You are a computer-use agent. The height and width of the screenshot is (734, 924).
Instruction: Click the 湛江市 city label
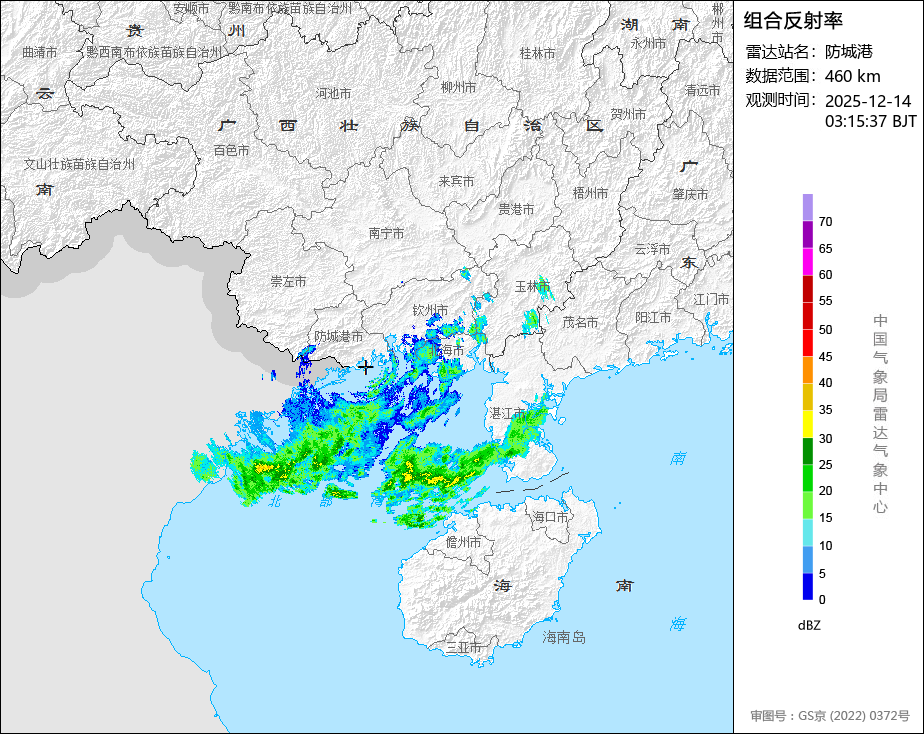click(507, 413)
